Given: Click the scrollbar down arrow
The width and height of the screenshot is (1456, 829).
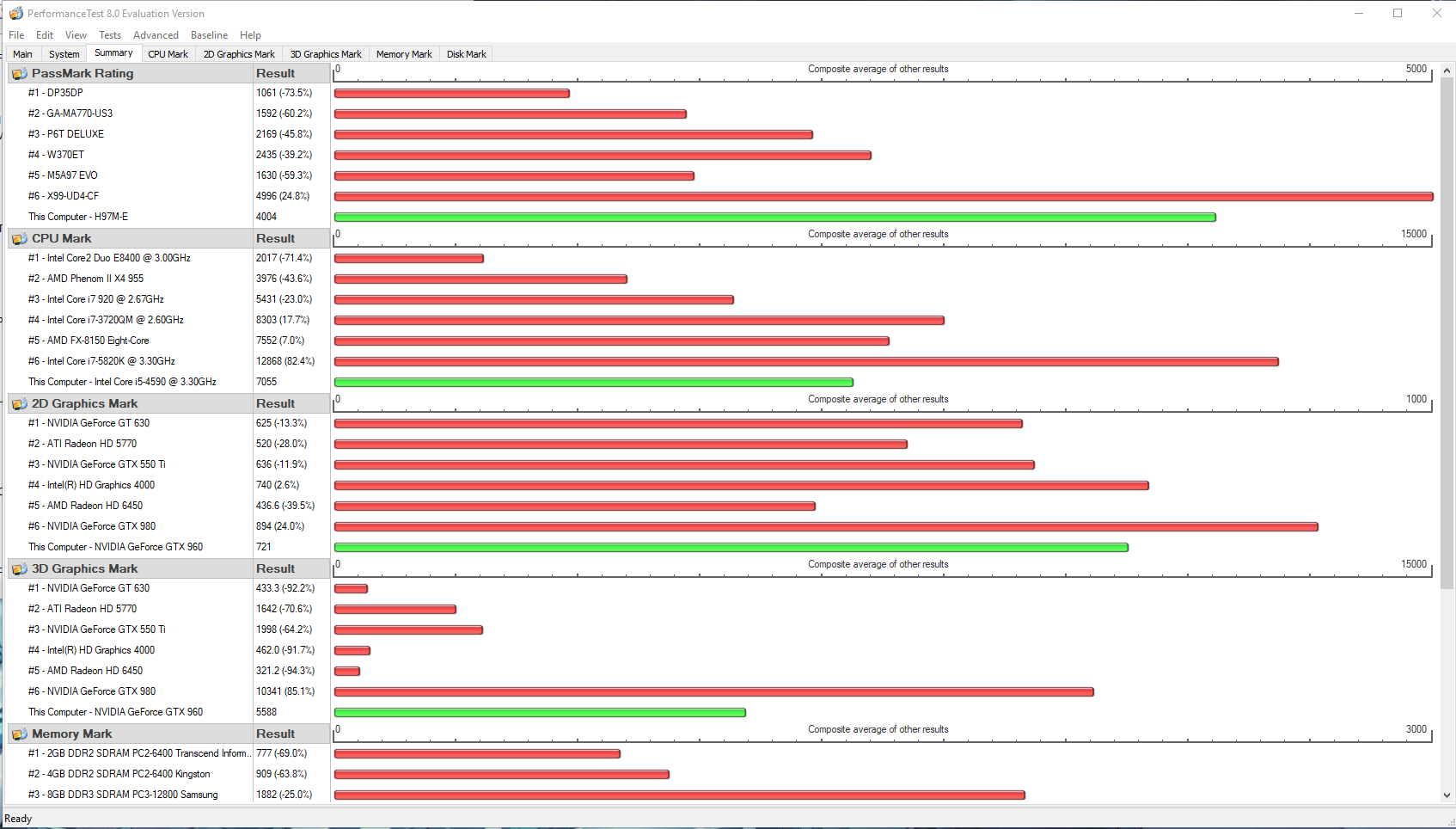Looking at the screenshot, I should 1447,795.
